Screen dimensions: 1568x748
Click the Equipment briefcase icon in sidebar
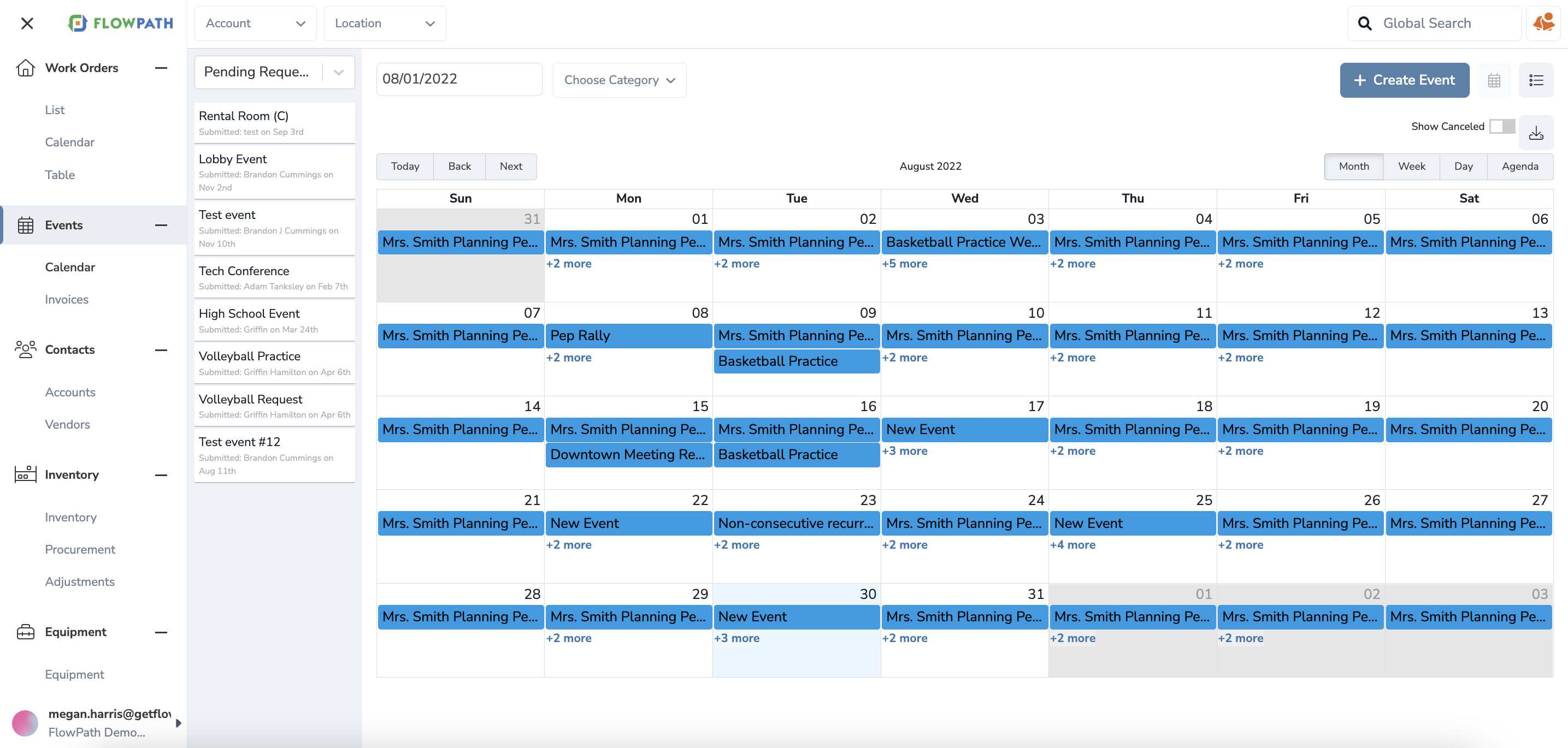pos(26,632)
